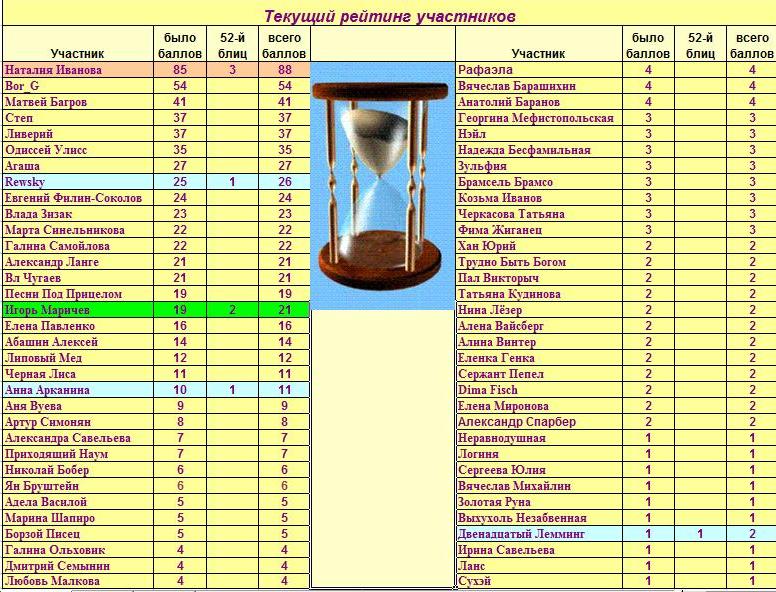The width and height of the screenshot is (776, 592).
Task: Click 'Дмитрий Семынин' cell
Action: pyautogui.click(x=78, y=566)
